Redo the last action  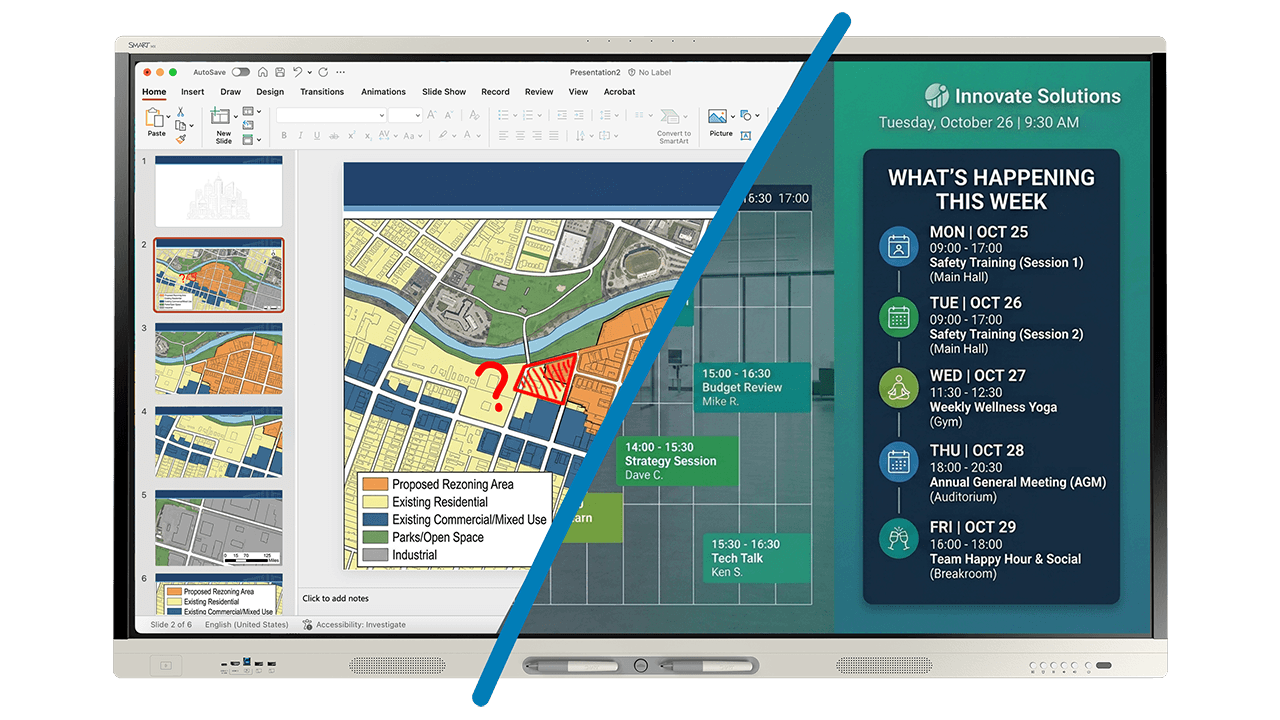[x=324, y=72]
